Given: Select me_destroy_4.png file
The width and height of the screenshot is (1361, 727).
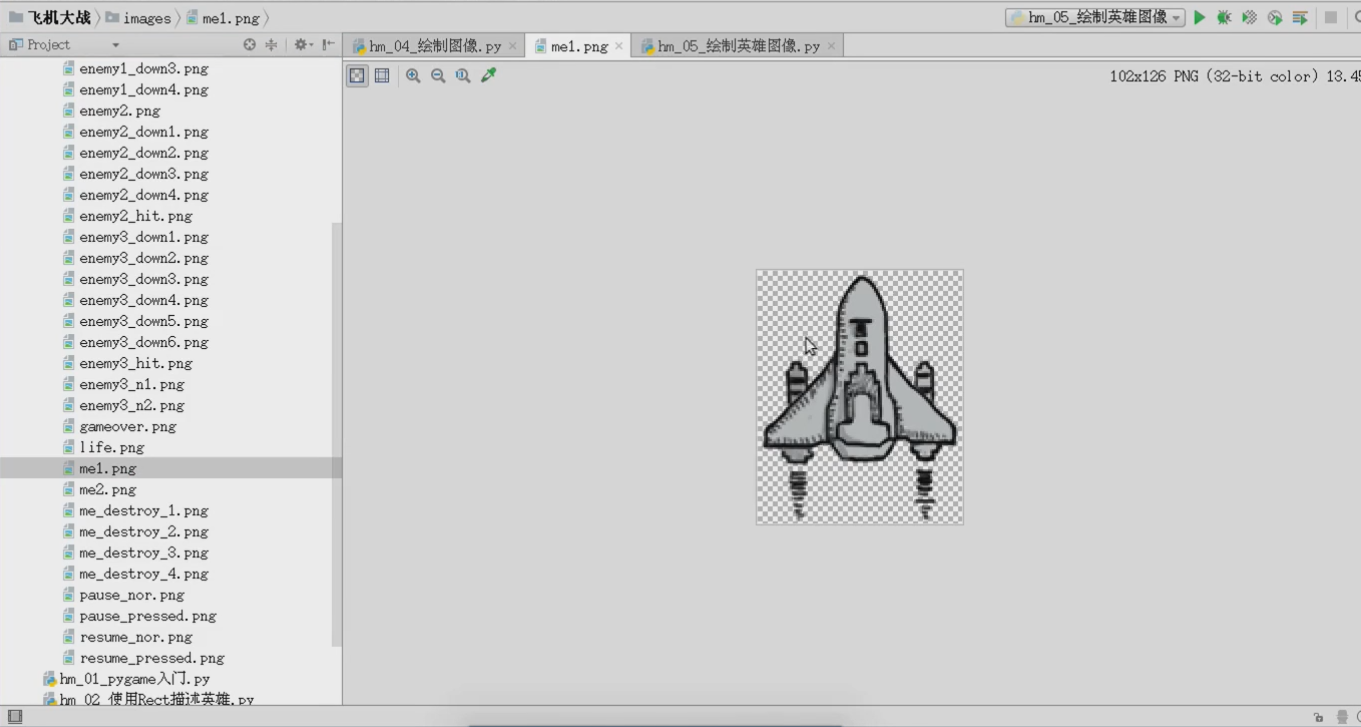Looking at the screenshot, I should (144, 573).
